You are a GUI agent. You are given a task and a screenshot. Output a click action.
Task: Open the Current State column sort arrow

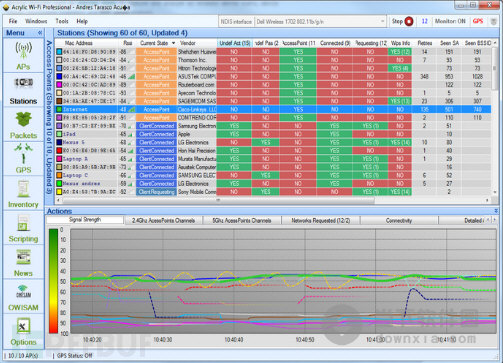[x=173, y=43]
